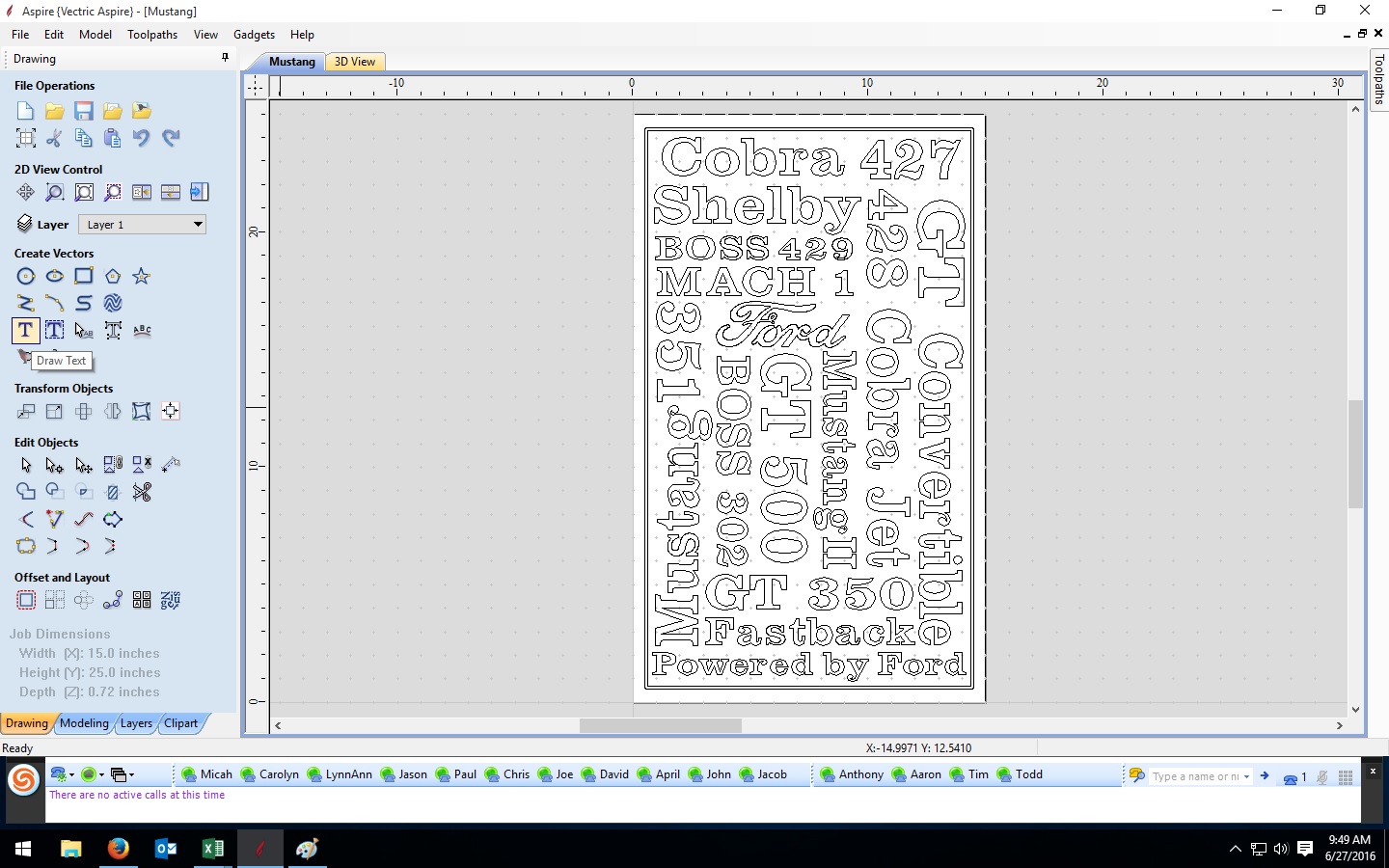
Task: Switch to the Modeling tab
Action: (x=84, y=723)
